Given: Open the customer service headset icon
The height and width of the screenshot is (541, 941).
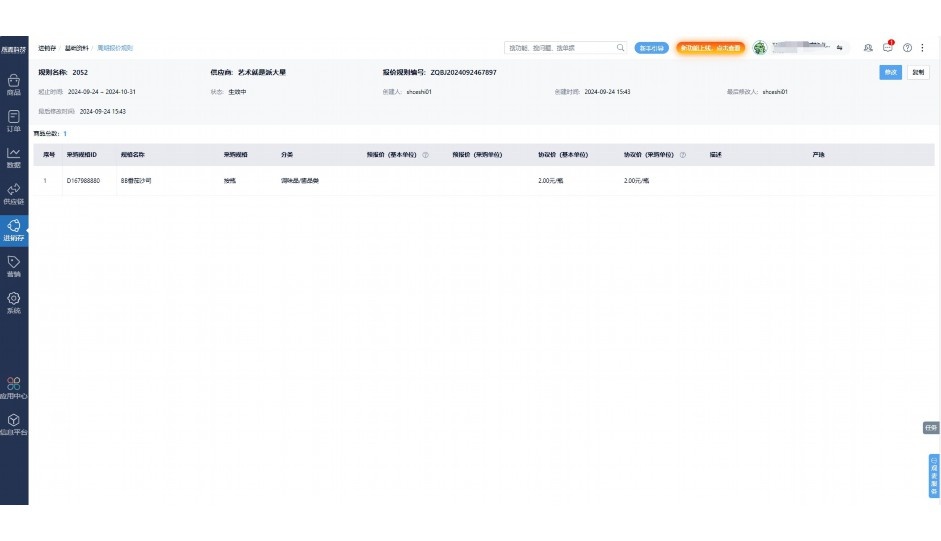Looking at the screenshot, I should point(868,48).
